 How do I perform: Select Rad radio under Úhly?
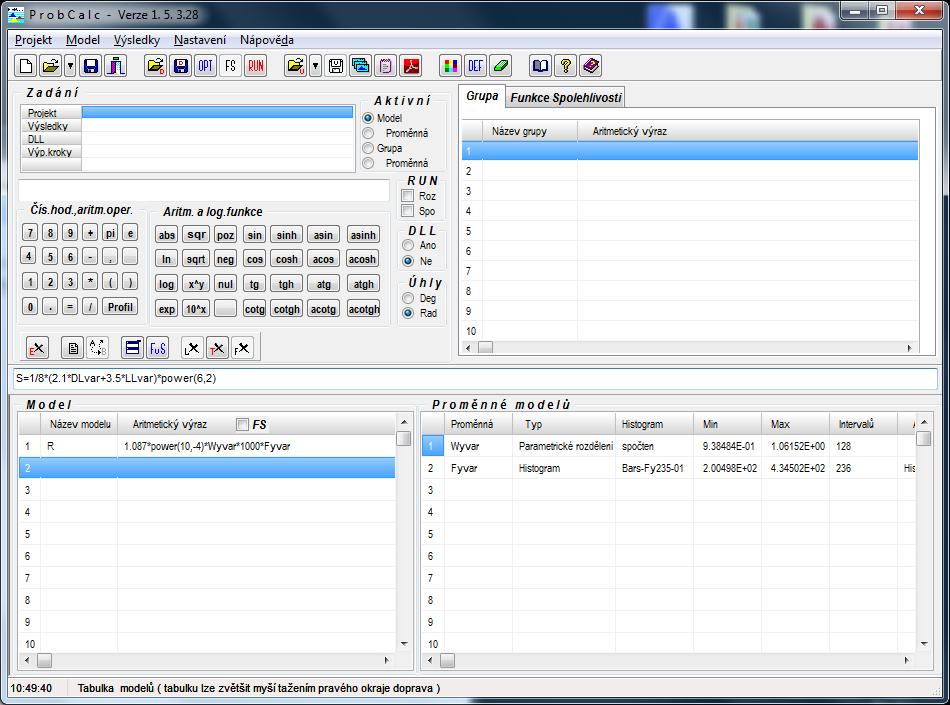click(408, 313)
